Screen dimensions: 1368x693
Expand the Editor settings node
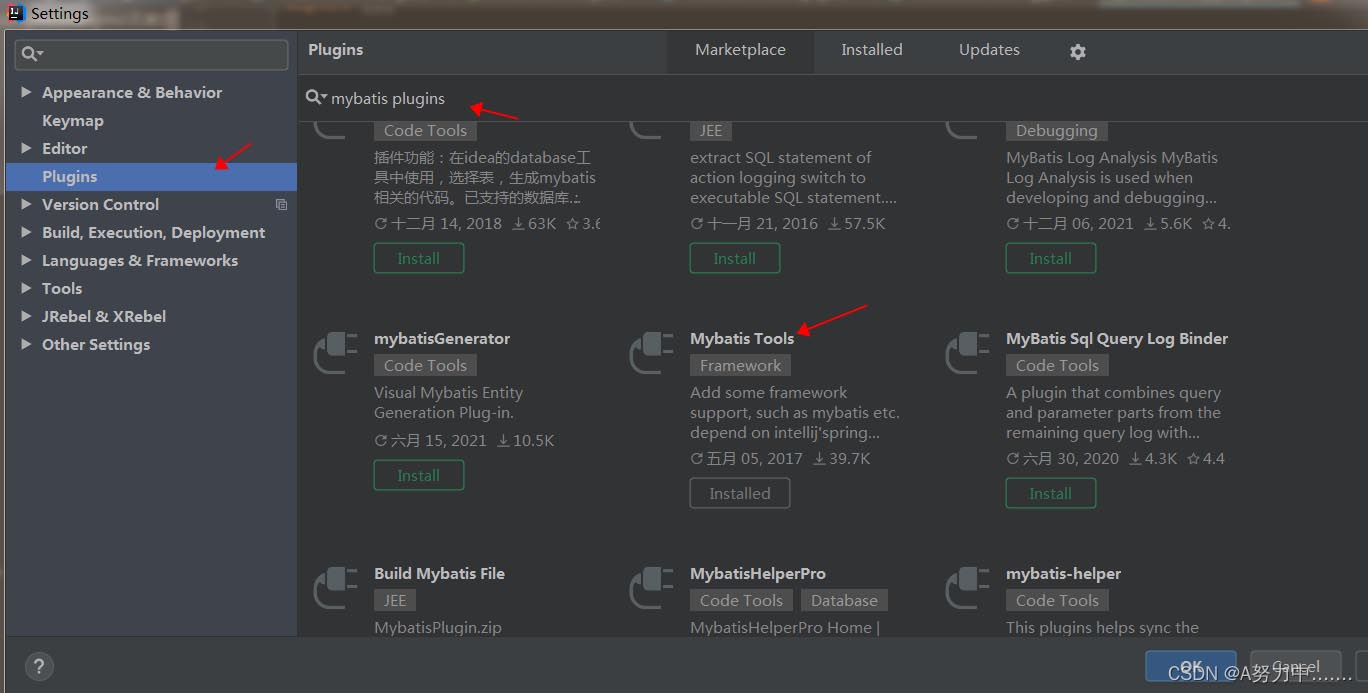[x=26, y=148]
